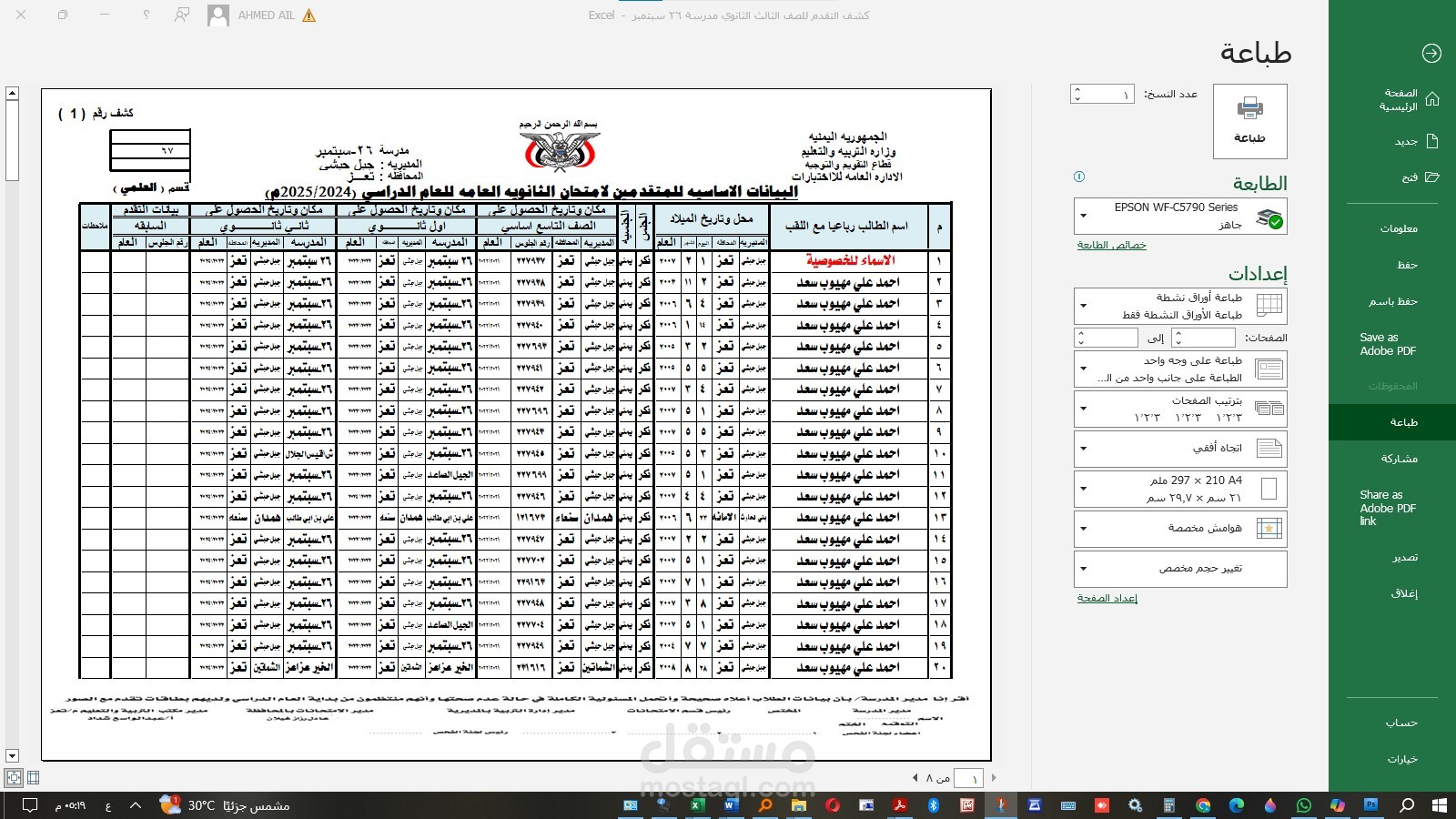Open the custom scaling dropdown

[x=1180, y=569]
